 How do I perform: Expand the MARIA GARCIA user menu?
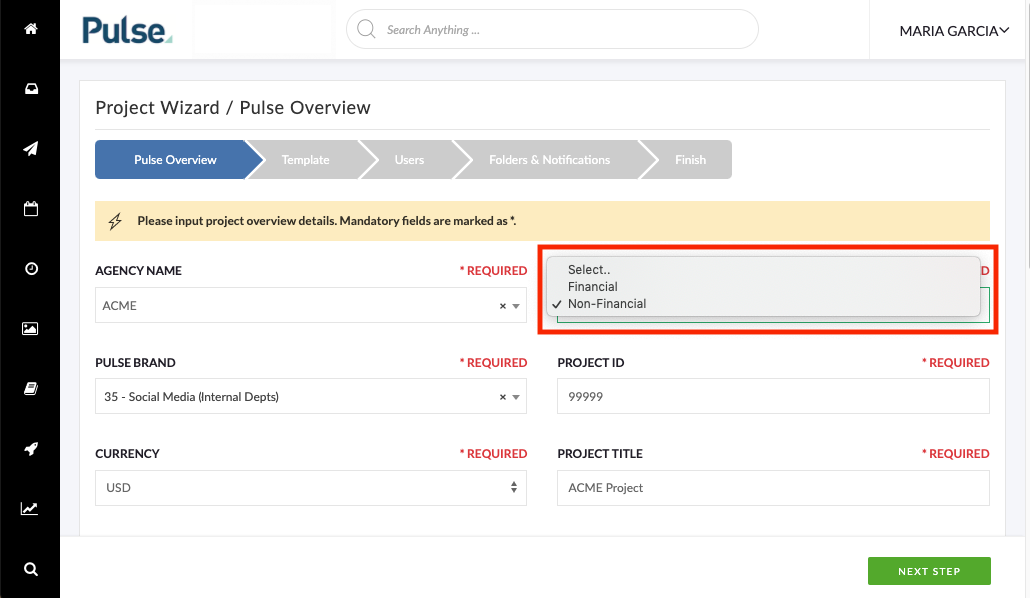click(x=954, y=31)
